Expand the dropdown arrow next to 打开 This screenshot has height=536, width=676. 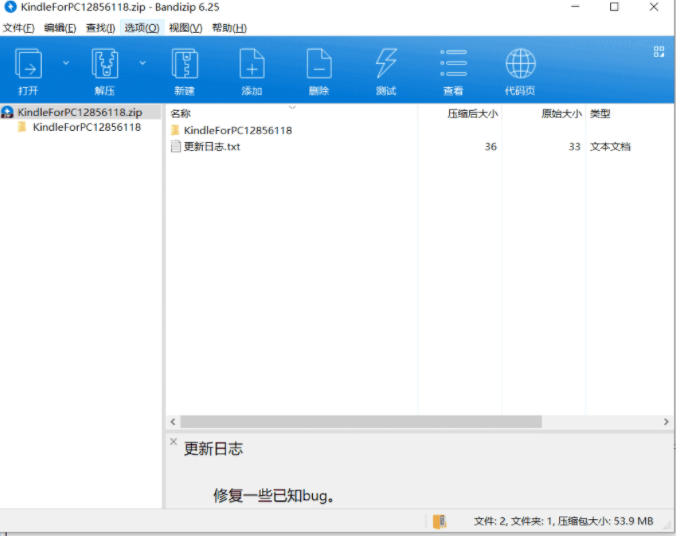pos(66,63)
